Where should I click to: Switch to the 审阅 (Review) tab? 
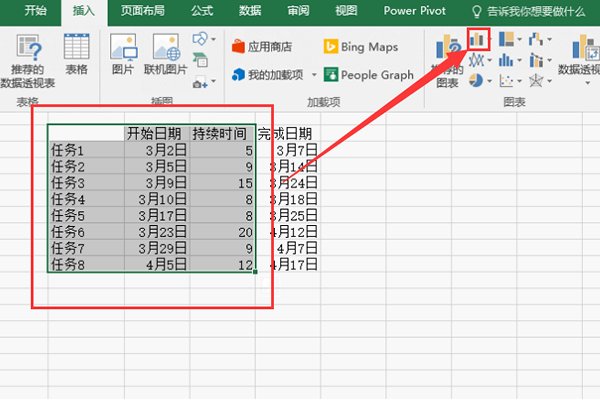(x=298, y=11)
